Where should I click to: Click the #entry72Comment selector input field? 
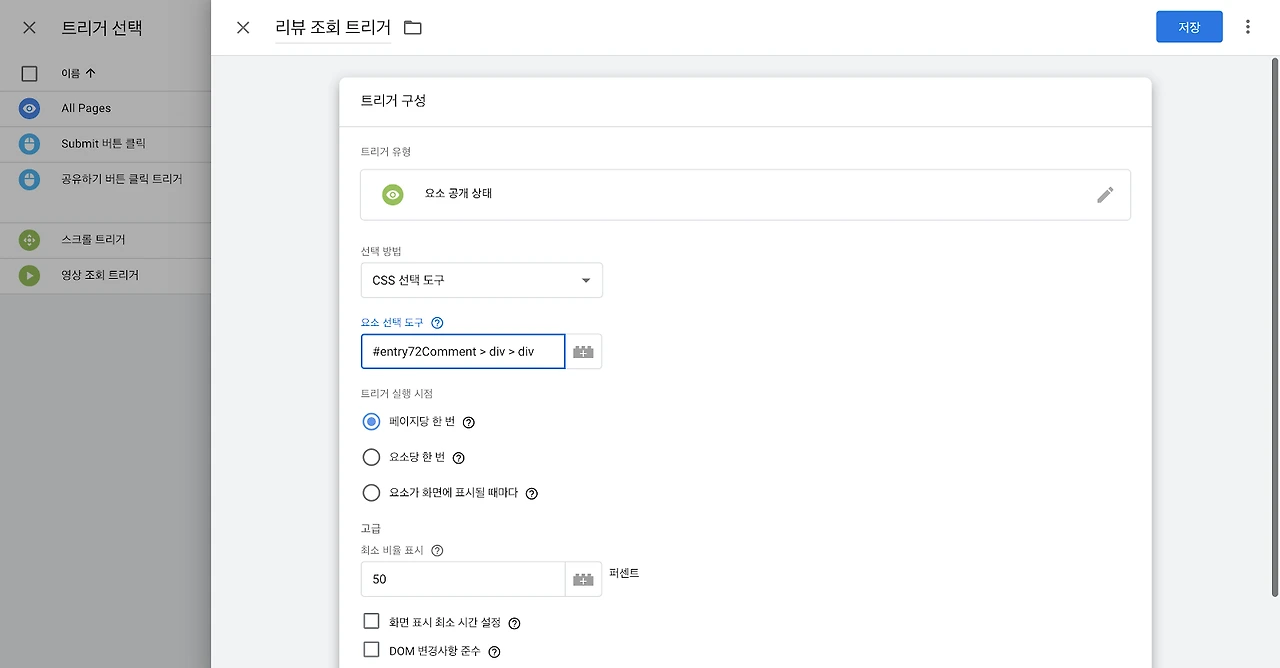(x=463, y=352)
